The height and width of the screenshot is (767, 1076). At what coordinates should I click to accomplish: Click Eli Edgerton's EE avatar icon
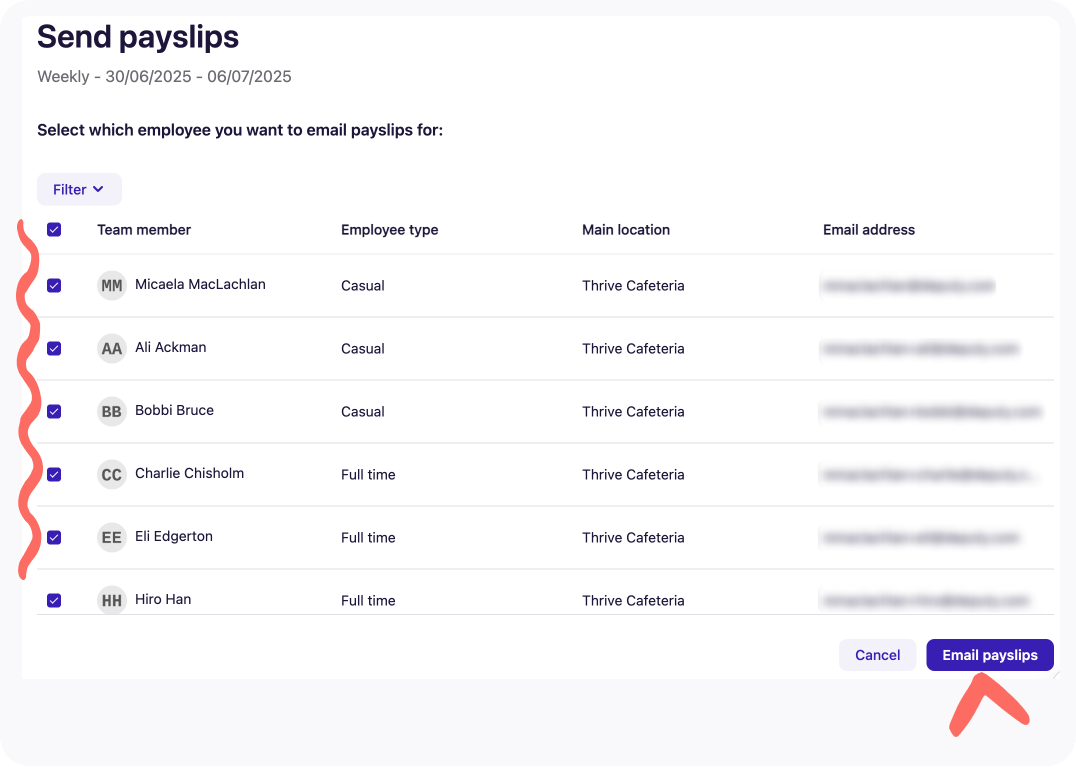(x=111, y=537)
